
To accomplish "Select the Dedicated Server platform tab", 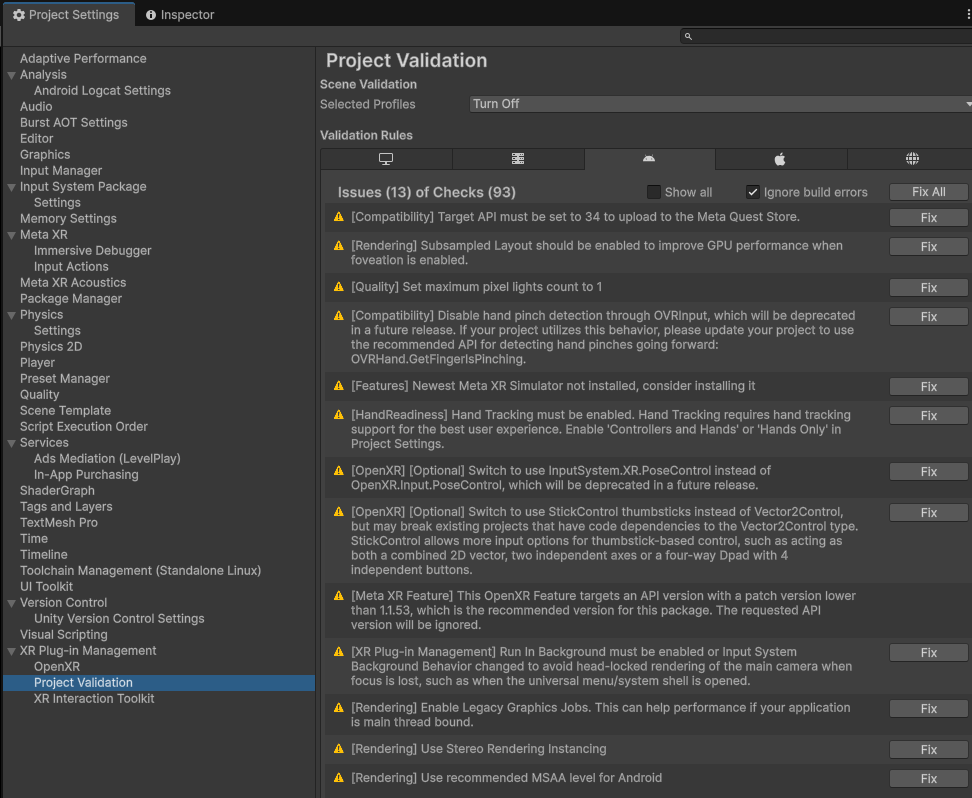I will 518,159.
